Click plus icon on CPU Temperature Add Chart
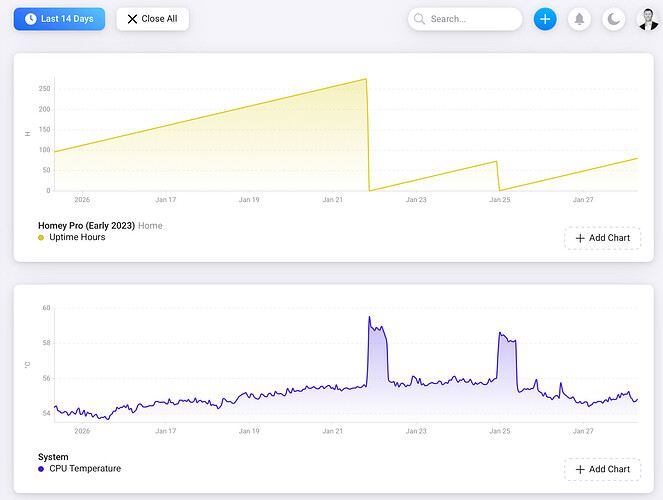Screen dimensions: 663x500 coord(580,469)
